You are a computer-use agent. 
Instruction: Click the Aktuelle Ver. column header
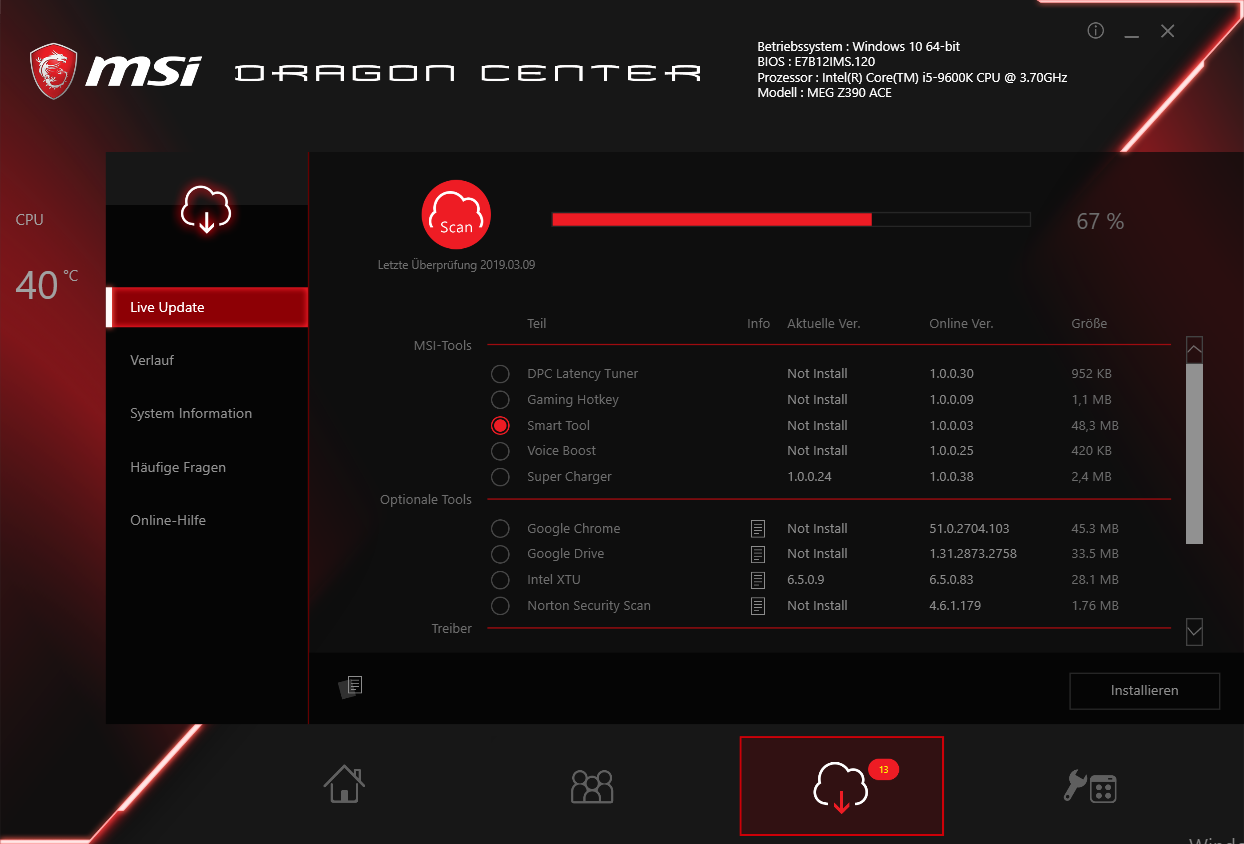pyautogui.click(x=824, y=323)
